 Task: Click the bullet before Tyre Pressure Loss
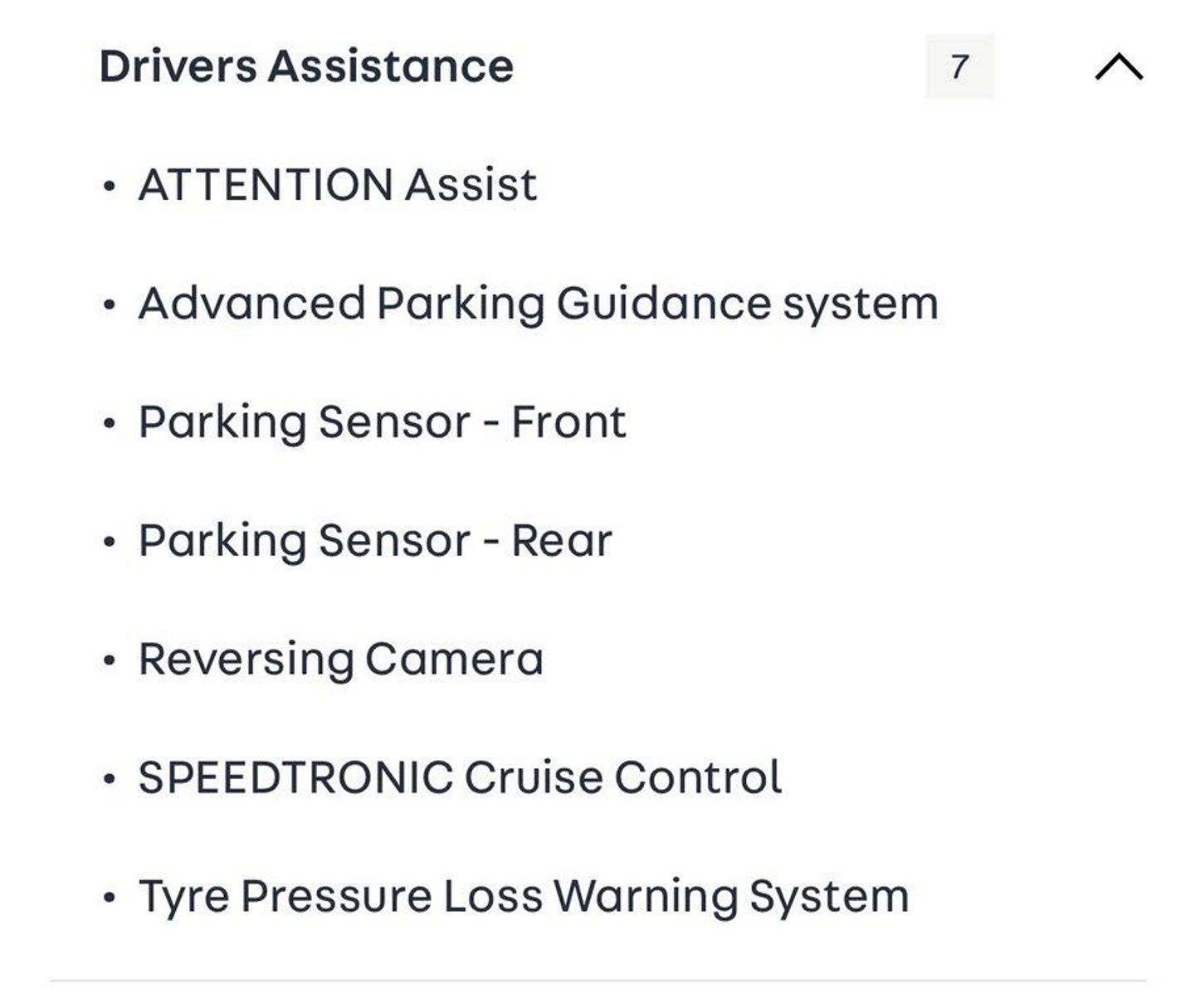tap(109, 898)
